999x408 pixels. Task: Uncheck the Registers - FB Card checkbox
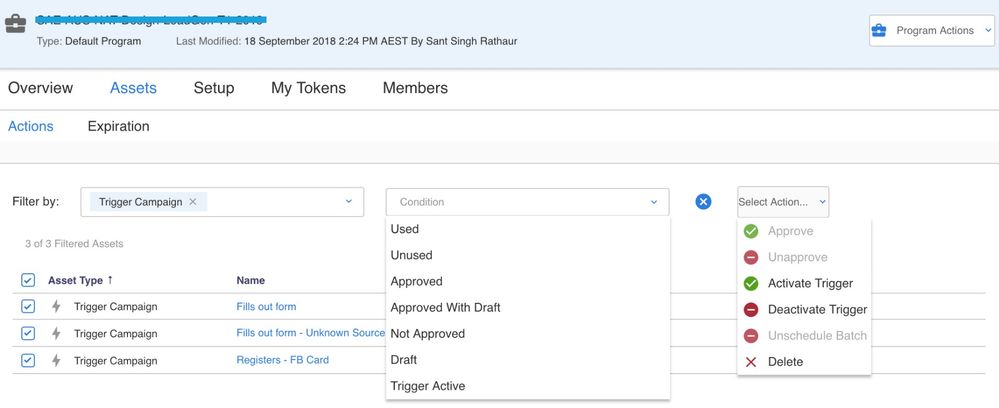[28, 360]
